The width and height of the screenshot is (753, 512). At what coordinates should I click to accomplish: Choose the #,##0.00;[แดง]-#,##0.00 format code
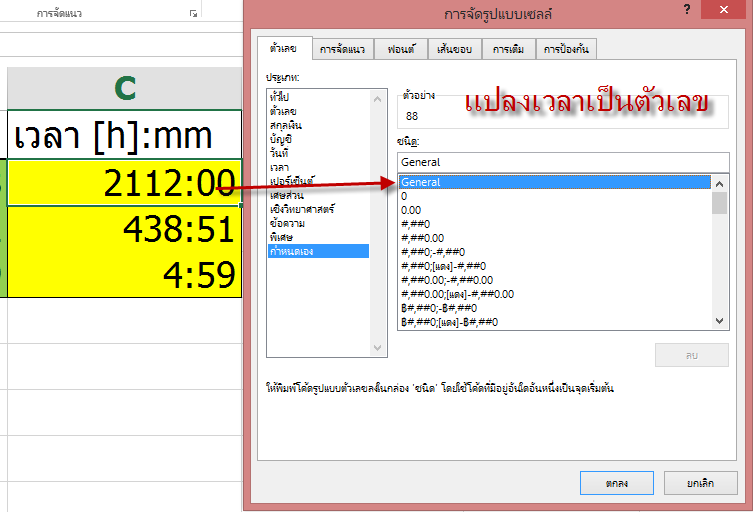tap(555, 294)
